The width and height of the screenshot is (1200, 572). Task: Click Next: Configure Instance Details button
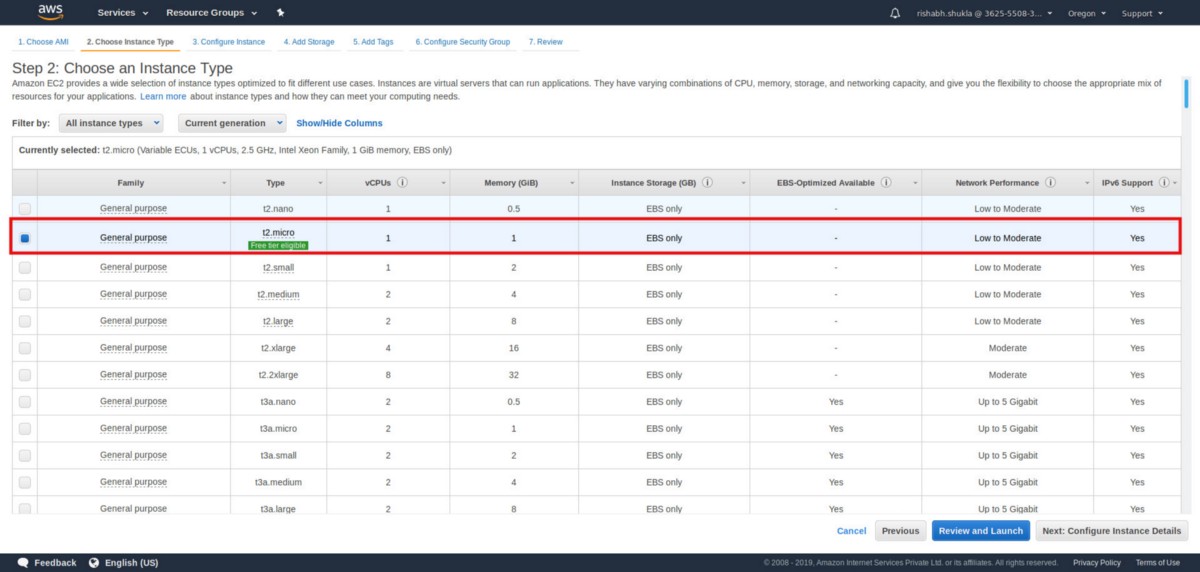pyautogui.click(x=1111, y=531)
